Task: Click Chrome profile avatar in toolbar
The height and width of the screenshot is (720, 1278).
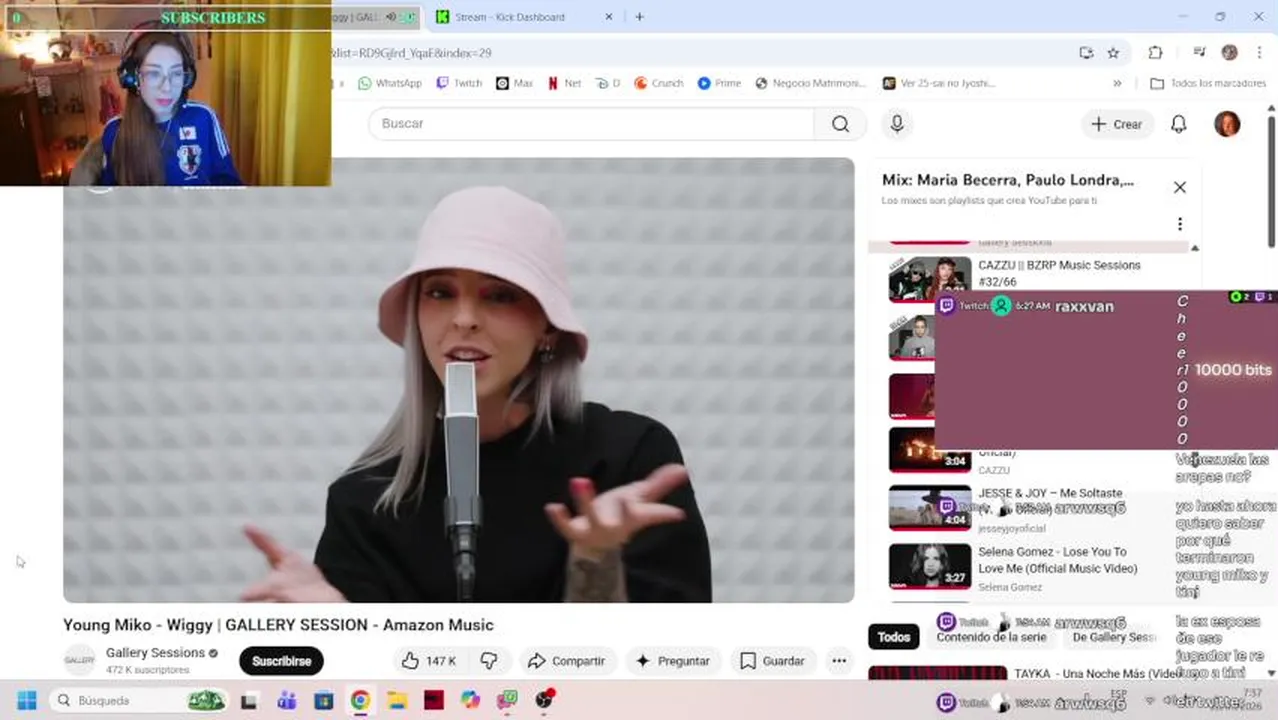Action: pos(1229,53)
